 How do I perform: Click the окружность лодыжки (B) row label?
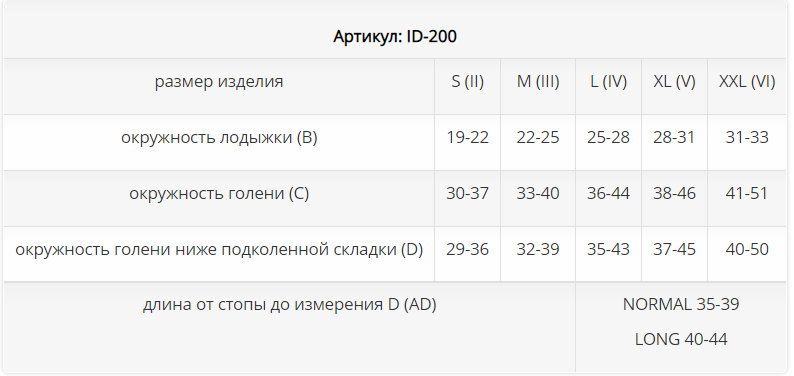(x=219, y=138)
